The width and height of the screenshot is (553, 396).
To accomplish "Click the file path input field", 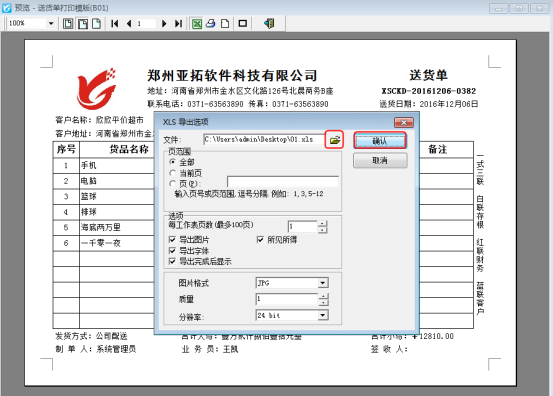I will coord(264,140).
